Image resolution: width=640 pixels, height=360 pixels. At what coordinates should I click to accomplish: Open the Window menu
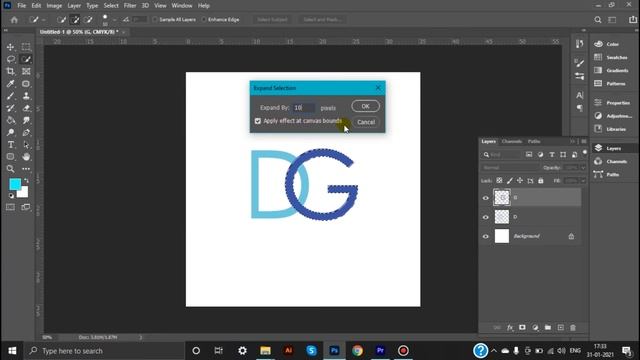point(182,6)
